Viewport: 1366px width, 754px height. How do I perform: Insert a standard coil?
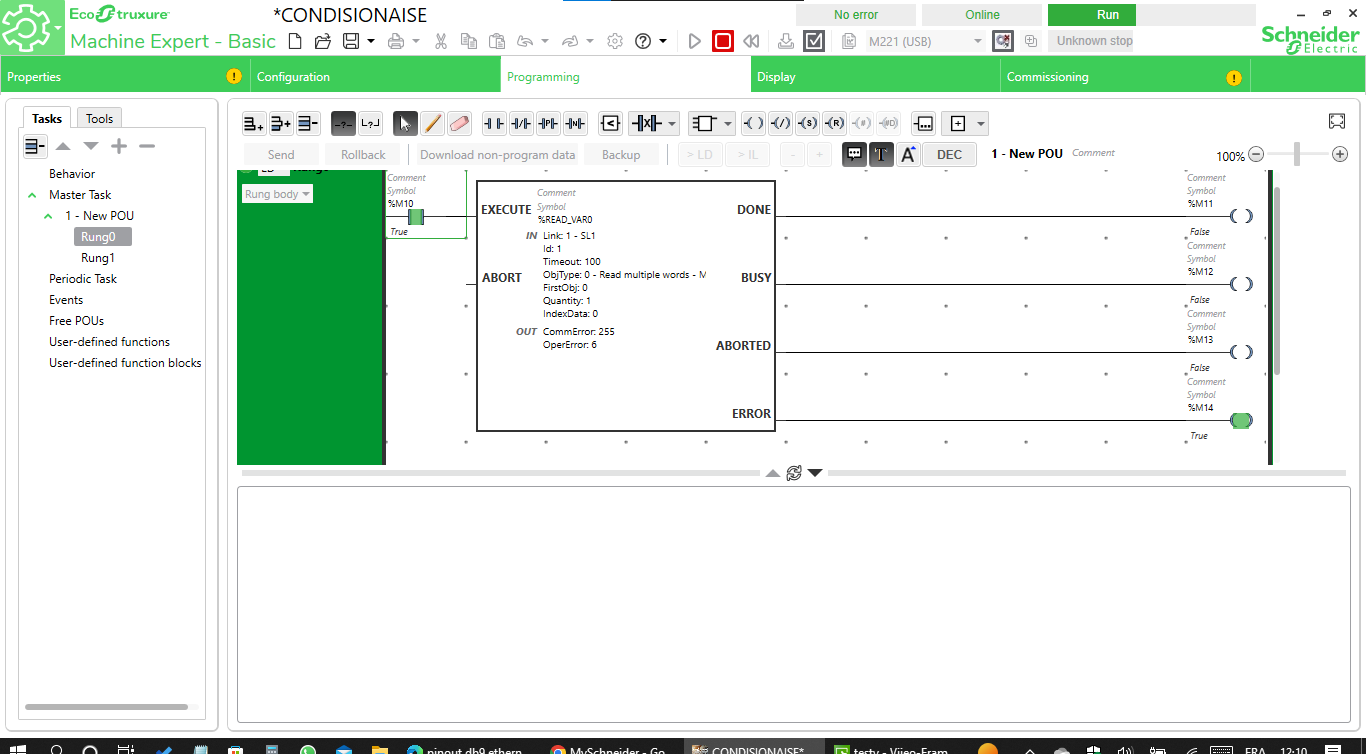point(754,123)
